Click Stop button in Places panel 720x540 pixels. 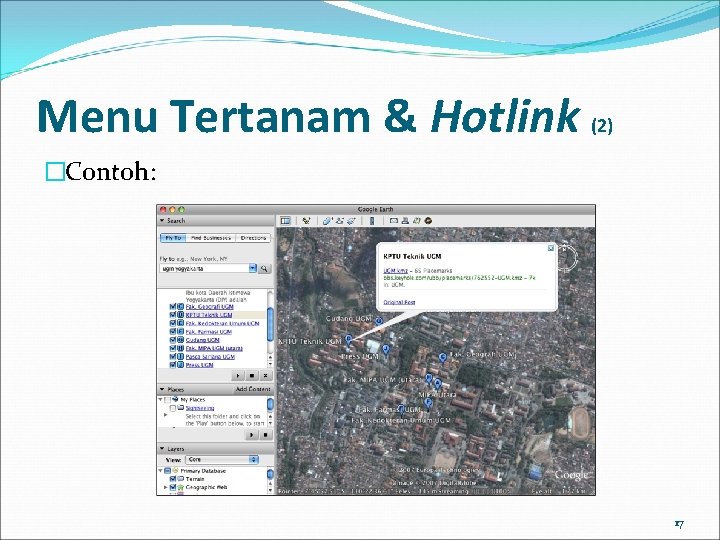[x=265, y=435]
